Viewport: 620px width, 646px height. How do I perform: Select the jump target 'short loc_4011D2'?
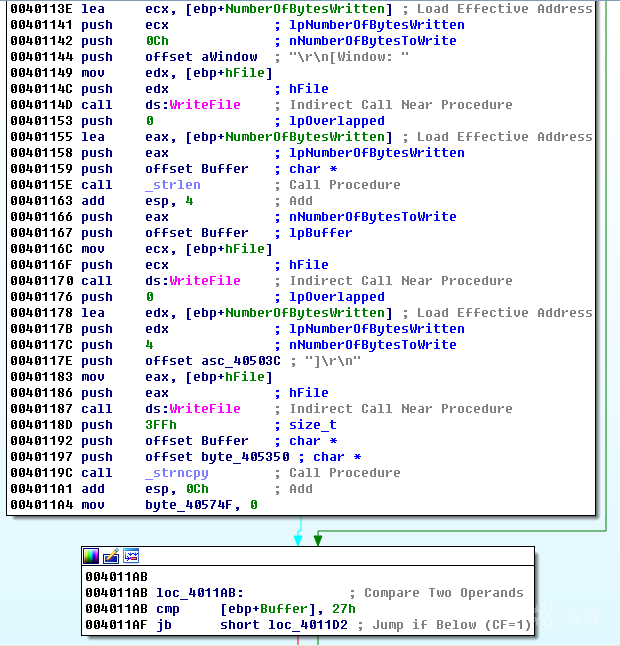pyautogui.click(x=284, y=625)
